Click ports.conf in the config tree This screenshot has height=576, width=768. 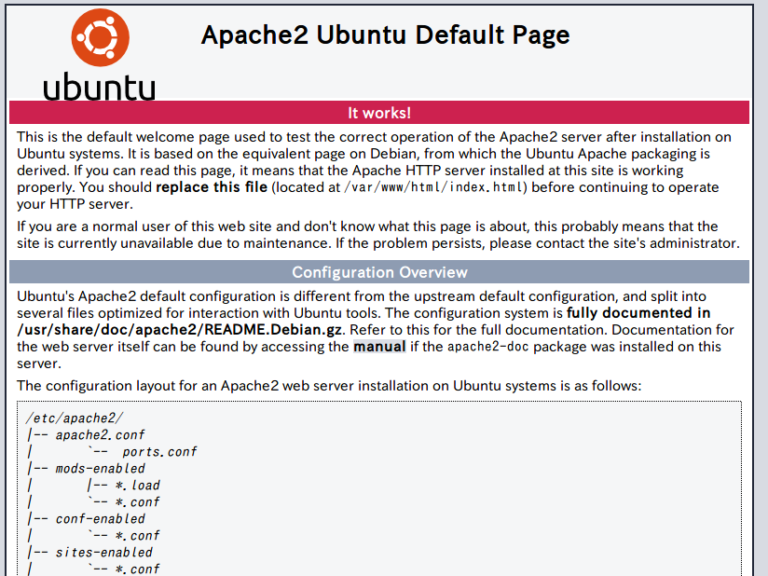tap(159, 452)
